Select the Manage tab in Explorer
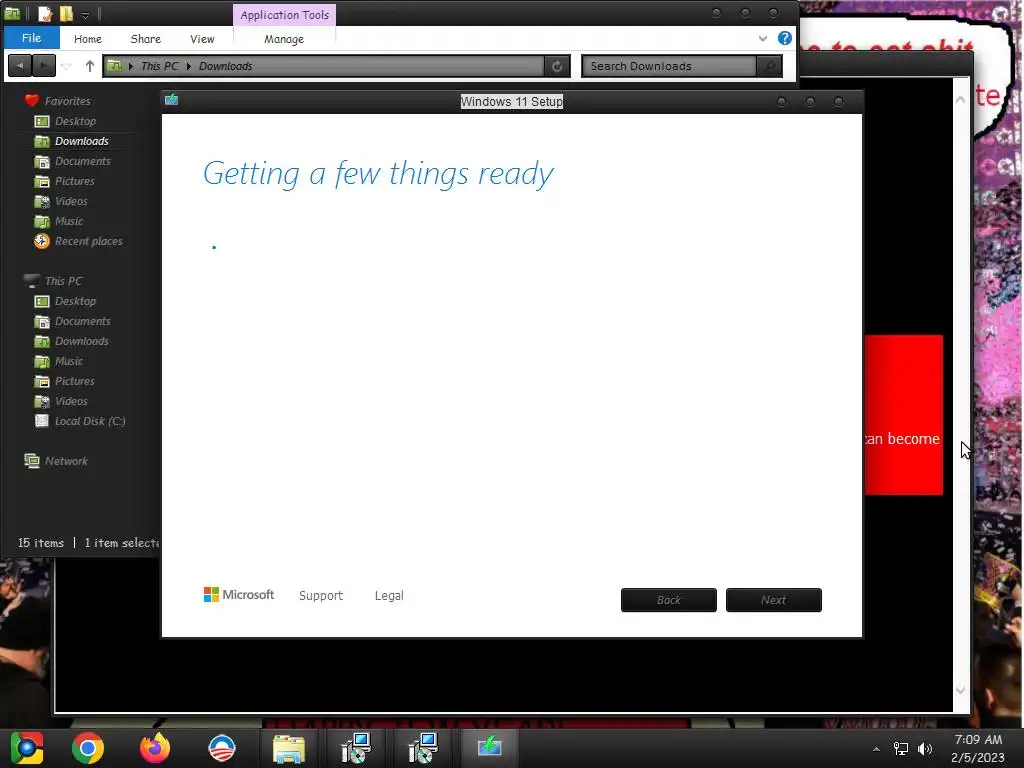1024x768 pixels. 284,39
